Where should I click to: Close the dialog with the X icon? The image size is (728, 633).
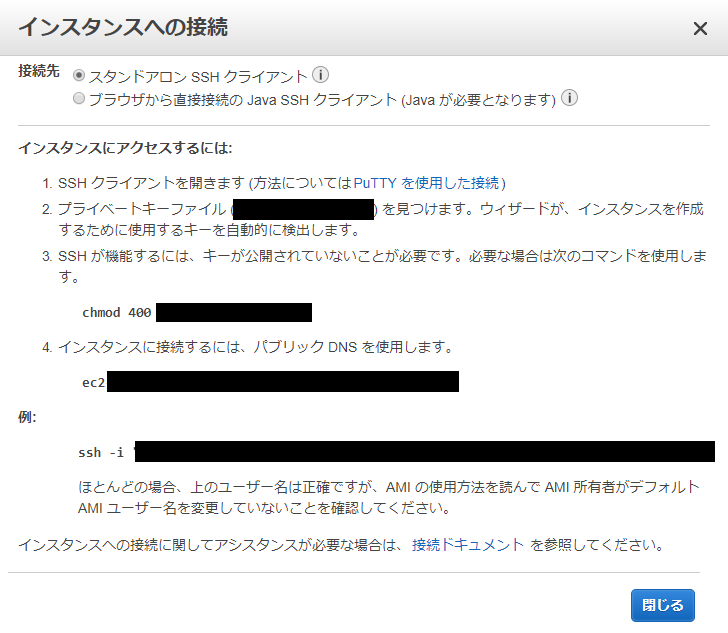pos(700,28)
